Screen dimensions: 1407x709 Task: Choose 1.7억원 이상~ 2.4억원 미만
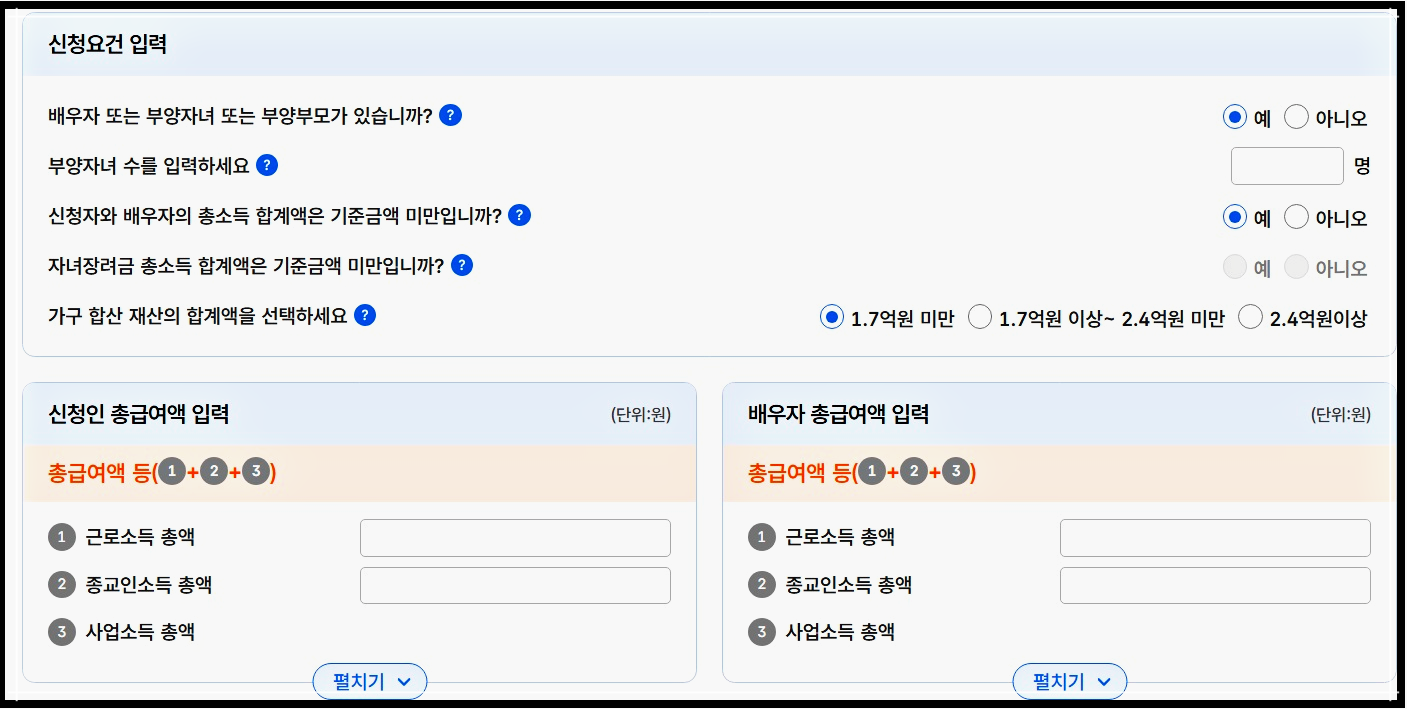980,316
